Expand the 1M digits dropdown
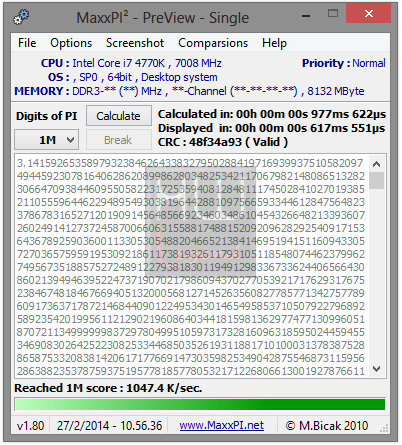This screenshot has width=402, height=445. click(x=47, y=140)
